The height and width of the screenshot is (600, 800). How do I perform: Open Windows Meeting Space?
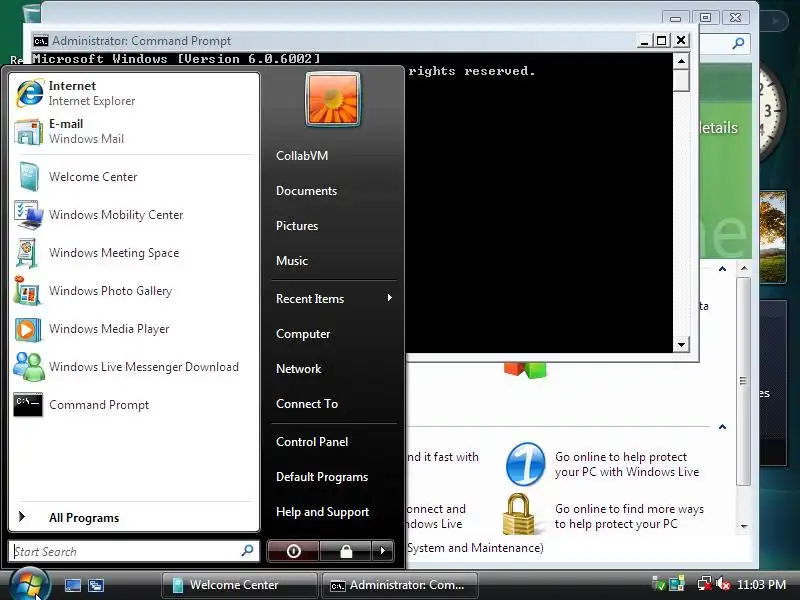[x=134, y=253]
